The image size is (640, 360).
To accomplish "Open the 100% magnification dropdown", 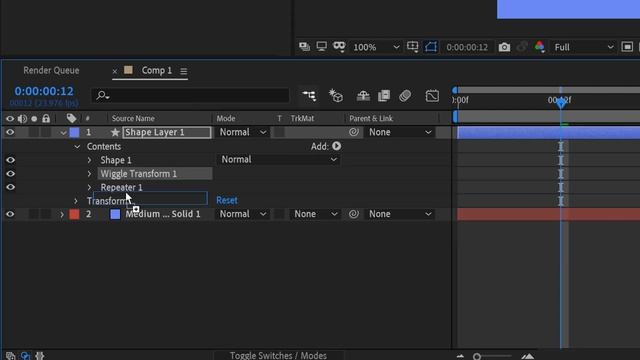I will pyautogui.click(x=376, y=47).
